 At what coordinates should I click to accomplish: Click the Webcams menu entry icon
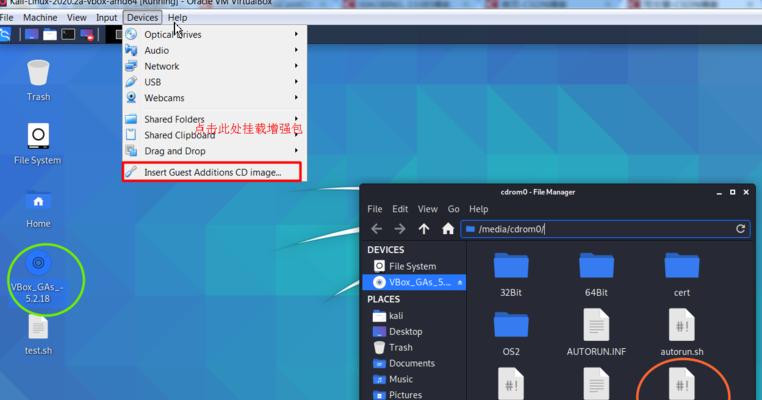tap(131, 97)
